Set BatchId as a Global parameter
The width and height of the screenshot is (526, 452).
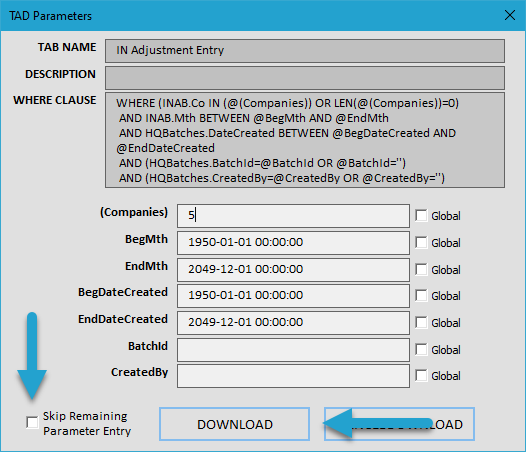pos(421,349)
